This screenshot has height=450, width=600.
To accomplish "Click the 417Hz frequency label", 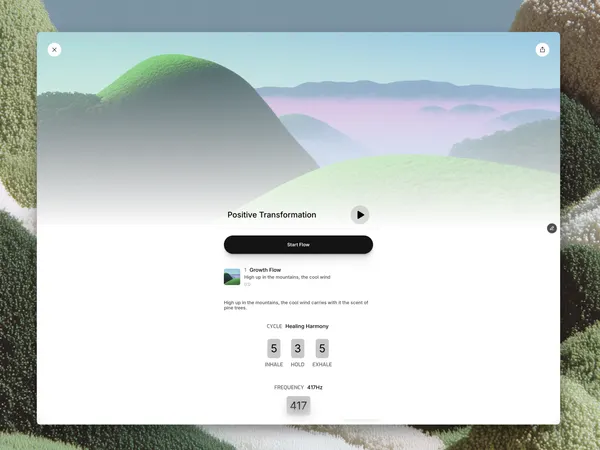I will 315,387.
